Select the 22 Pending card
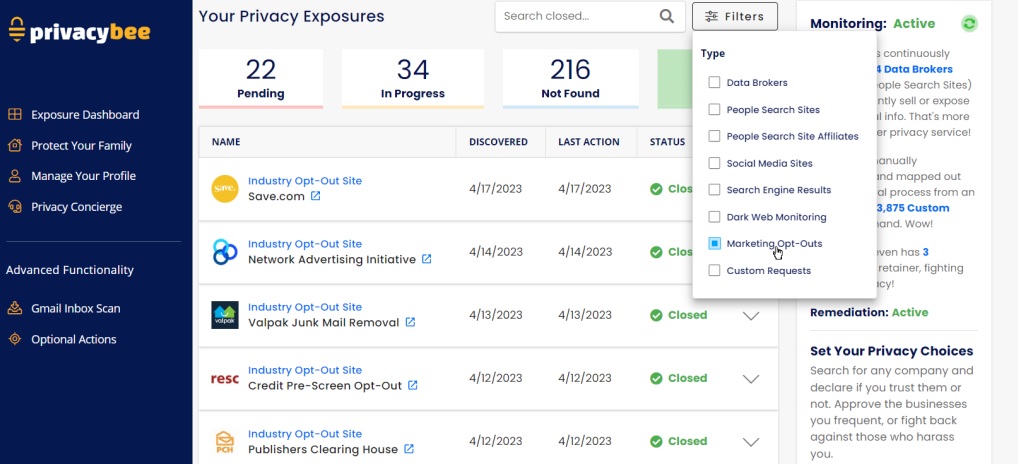The image size is (1018, 464). 261,79
